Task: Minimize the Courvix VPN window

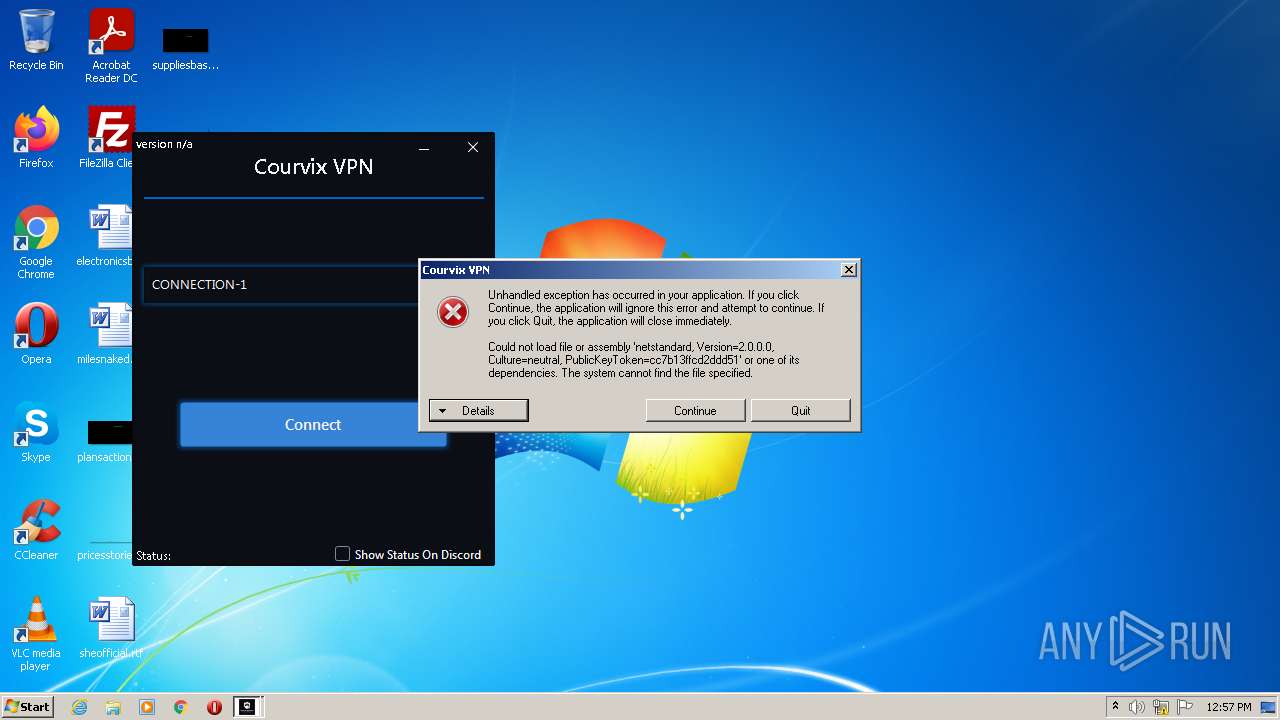Action: (424, 148)
